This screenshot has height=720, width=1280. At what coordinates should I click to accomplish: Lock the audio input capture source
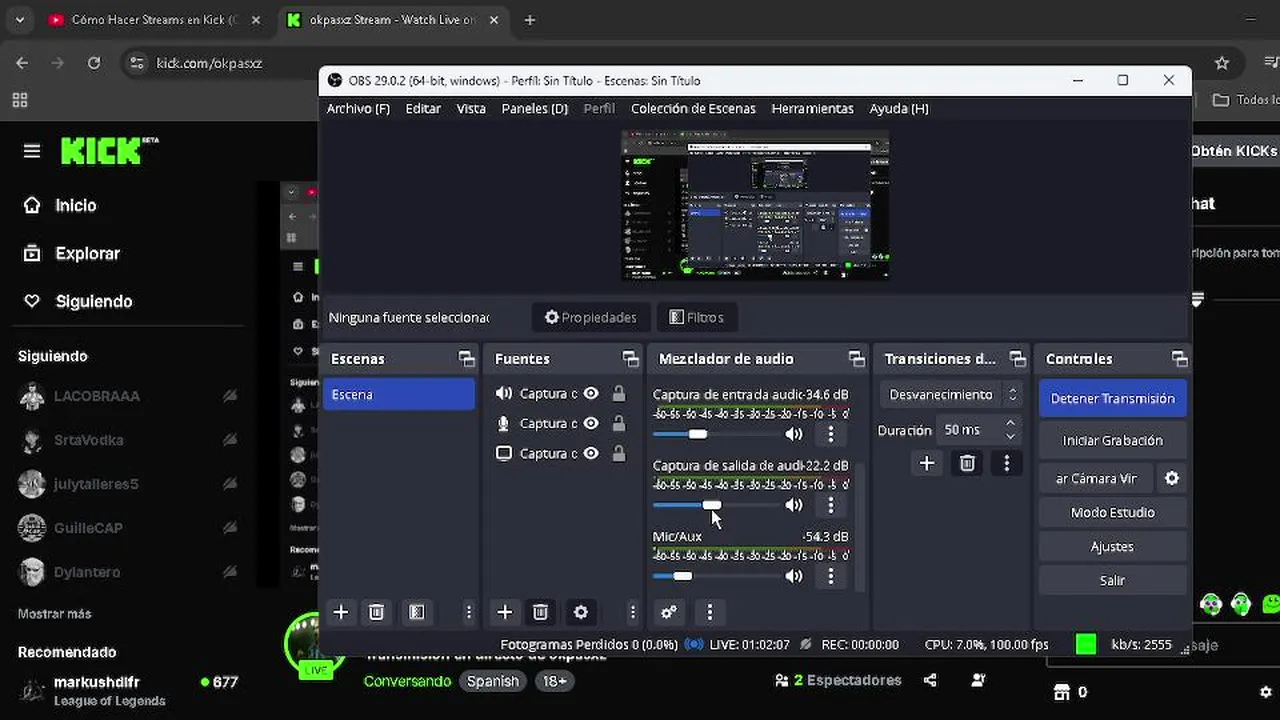pos(619,394)
